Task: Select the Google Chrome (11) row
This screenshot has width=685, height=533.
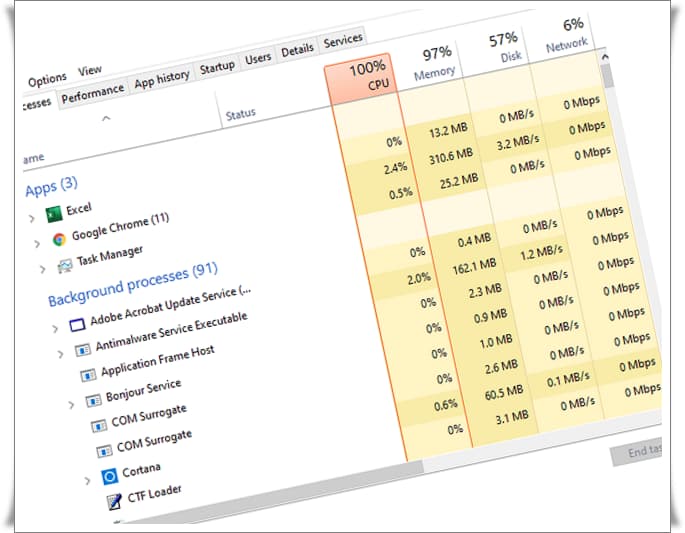Action: (x=120, y=226)
